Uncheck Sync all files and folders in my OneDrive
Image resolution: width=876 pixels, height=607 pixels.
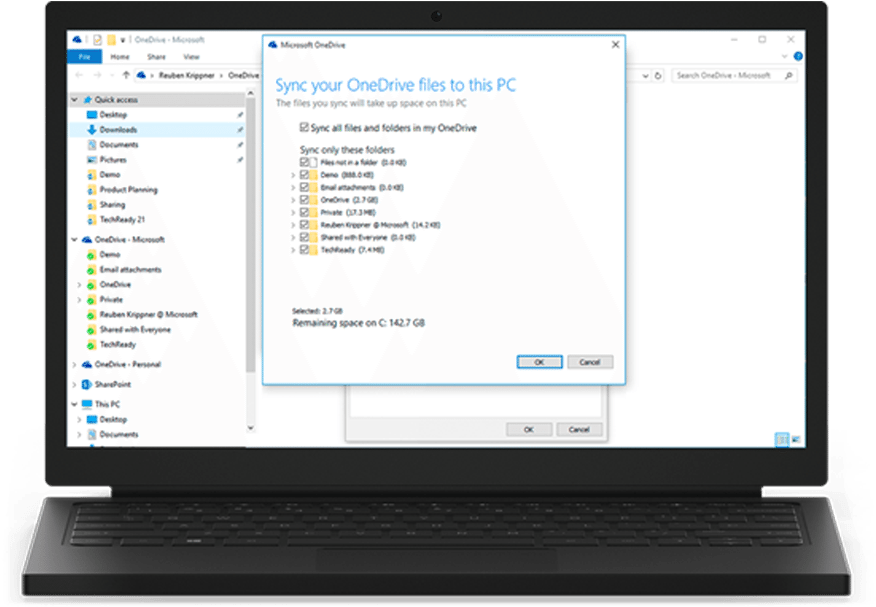(x=304, y=127)
